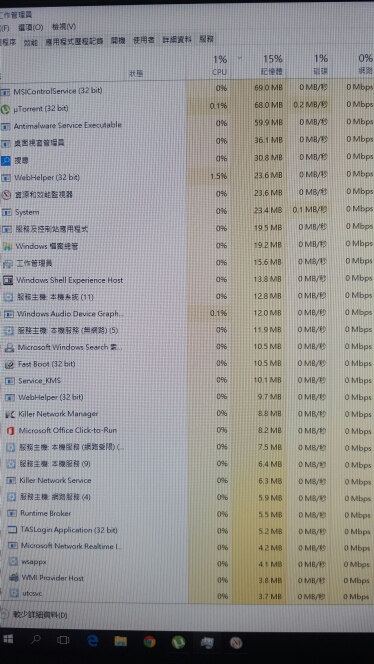Open the 檢視(V) menu
The height and width of the screenshot is (664, 374).
[x=64, y=27]
